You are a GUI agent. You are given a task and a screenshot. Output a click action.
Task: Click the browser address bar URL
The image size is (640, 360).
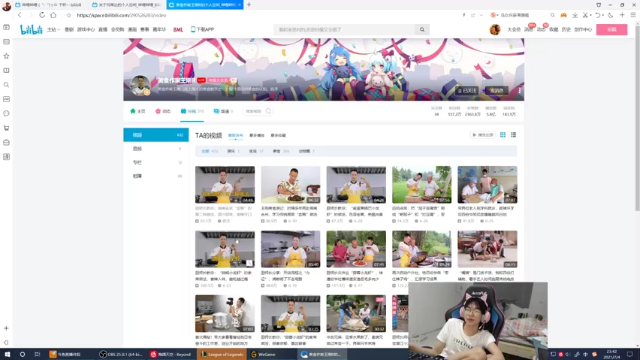coord(121,15)
